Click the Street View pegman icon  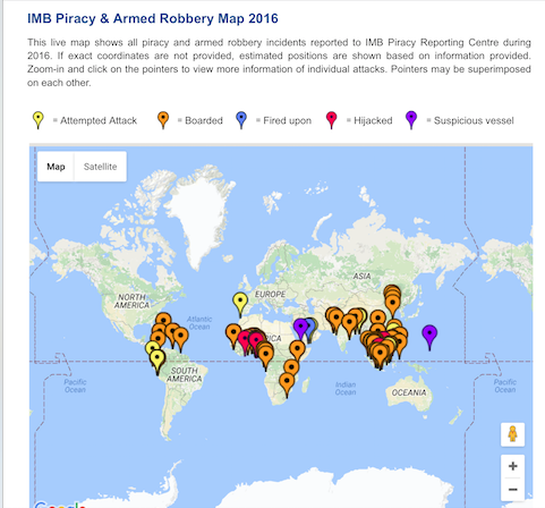point(513,434)
